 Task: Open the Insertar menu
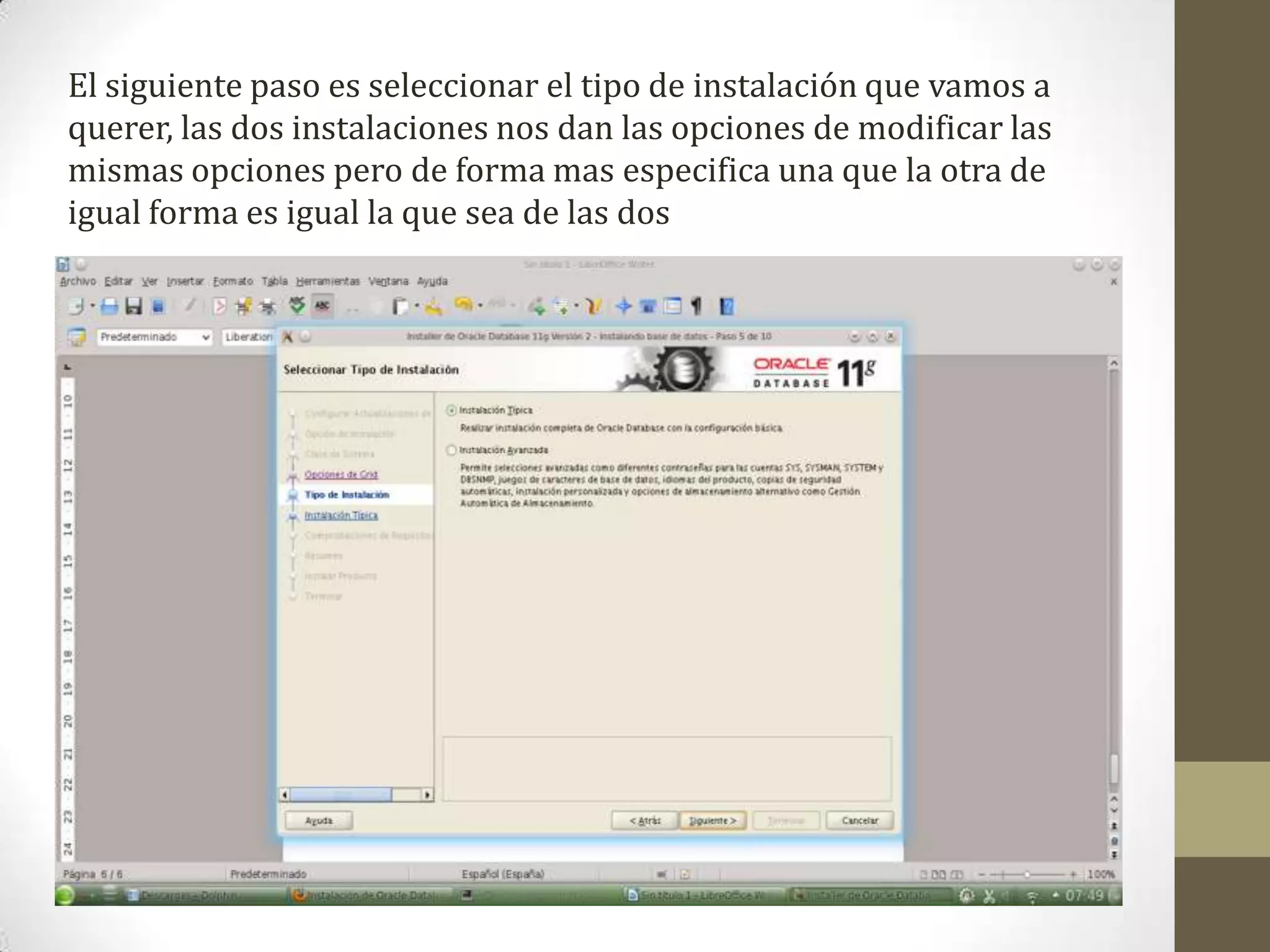tap(185, 281)
